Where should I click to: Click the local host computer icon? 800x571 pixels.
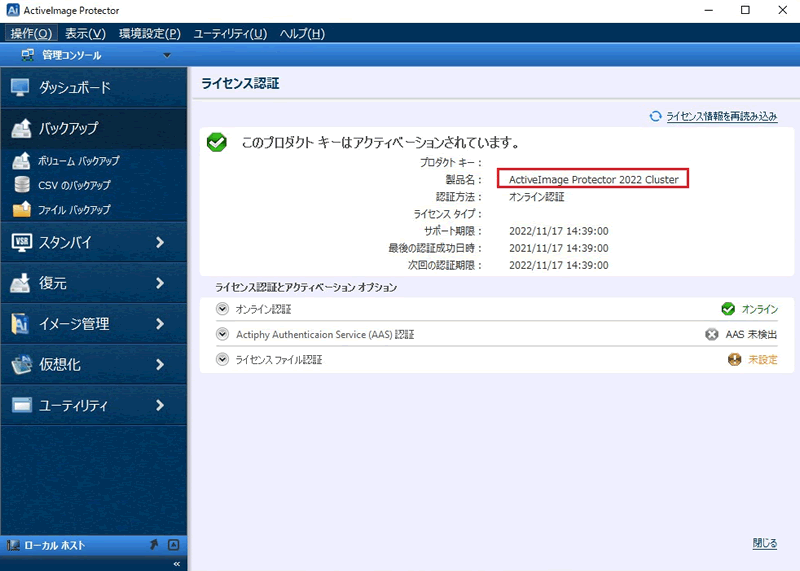(13, 545)
